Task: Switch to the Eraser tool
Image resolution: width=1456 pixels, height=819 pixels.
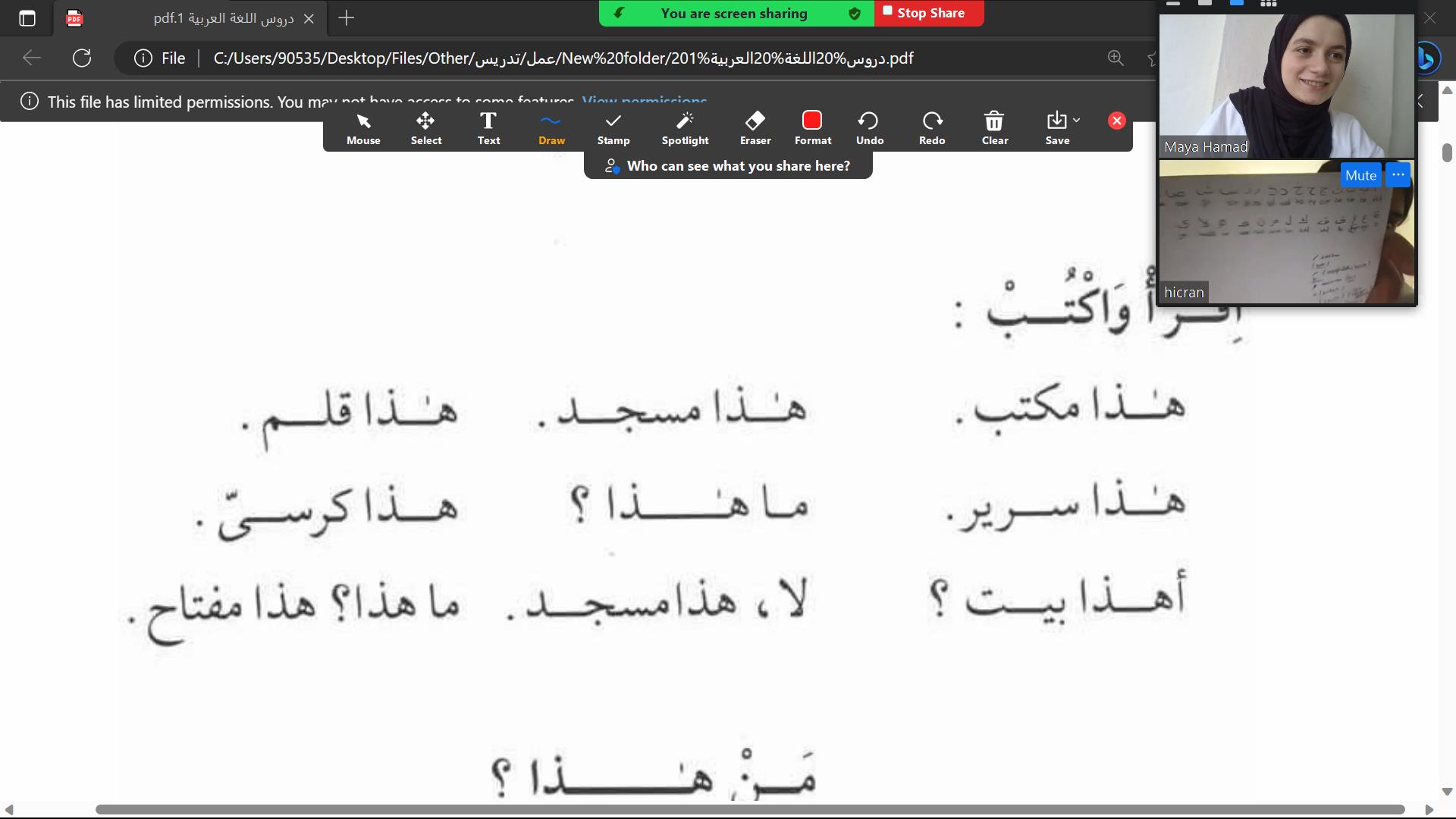Action: [755, 128]
